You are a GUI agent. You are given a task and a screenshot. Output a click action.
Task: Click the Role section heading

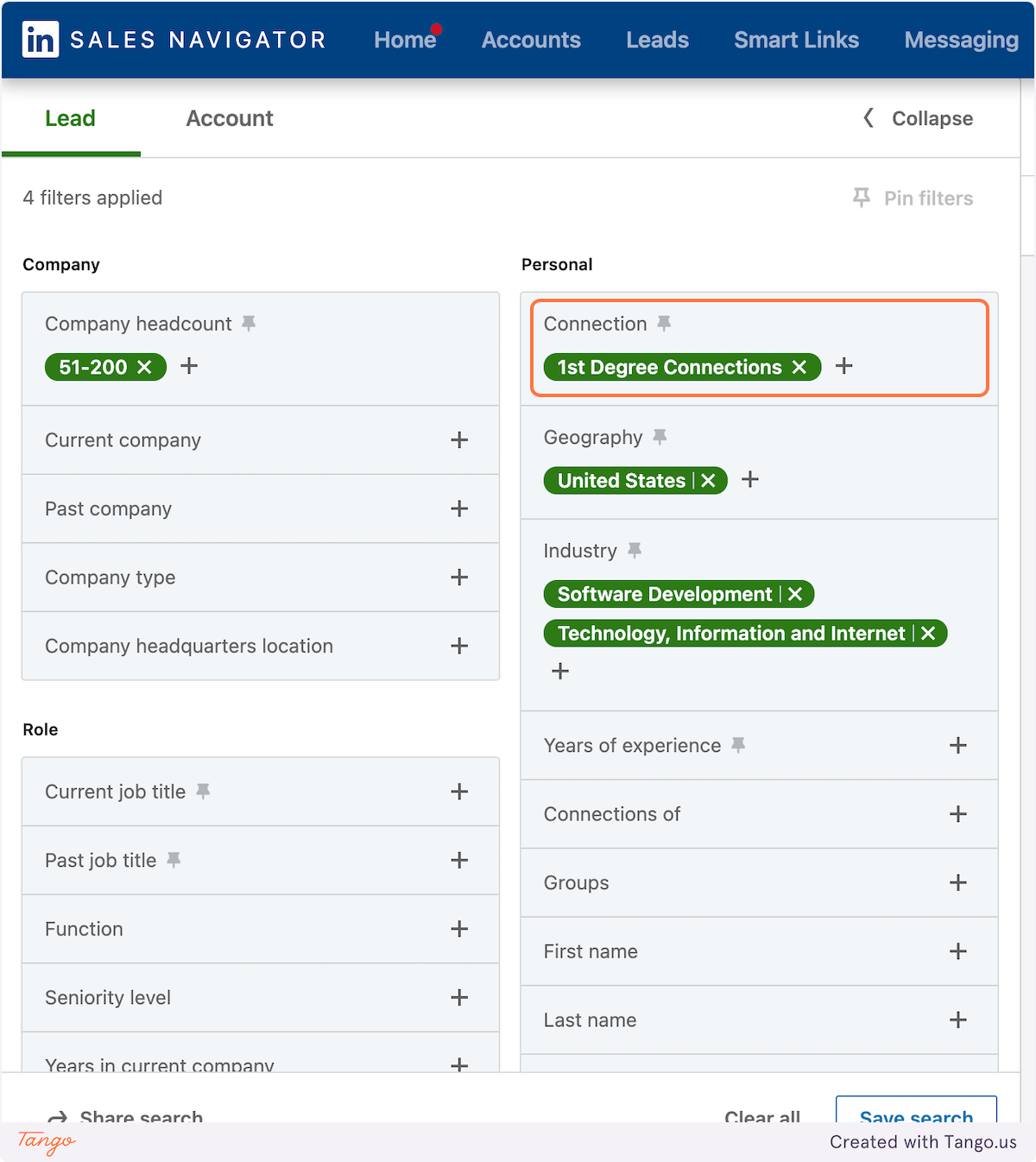click(41, 729)
